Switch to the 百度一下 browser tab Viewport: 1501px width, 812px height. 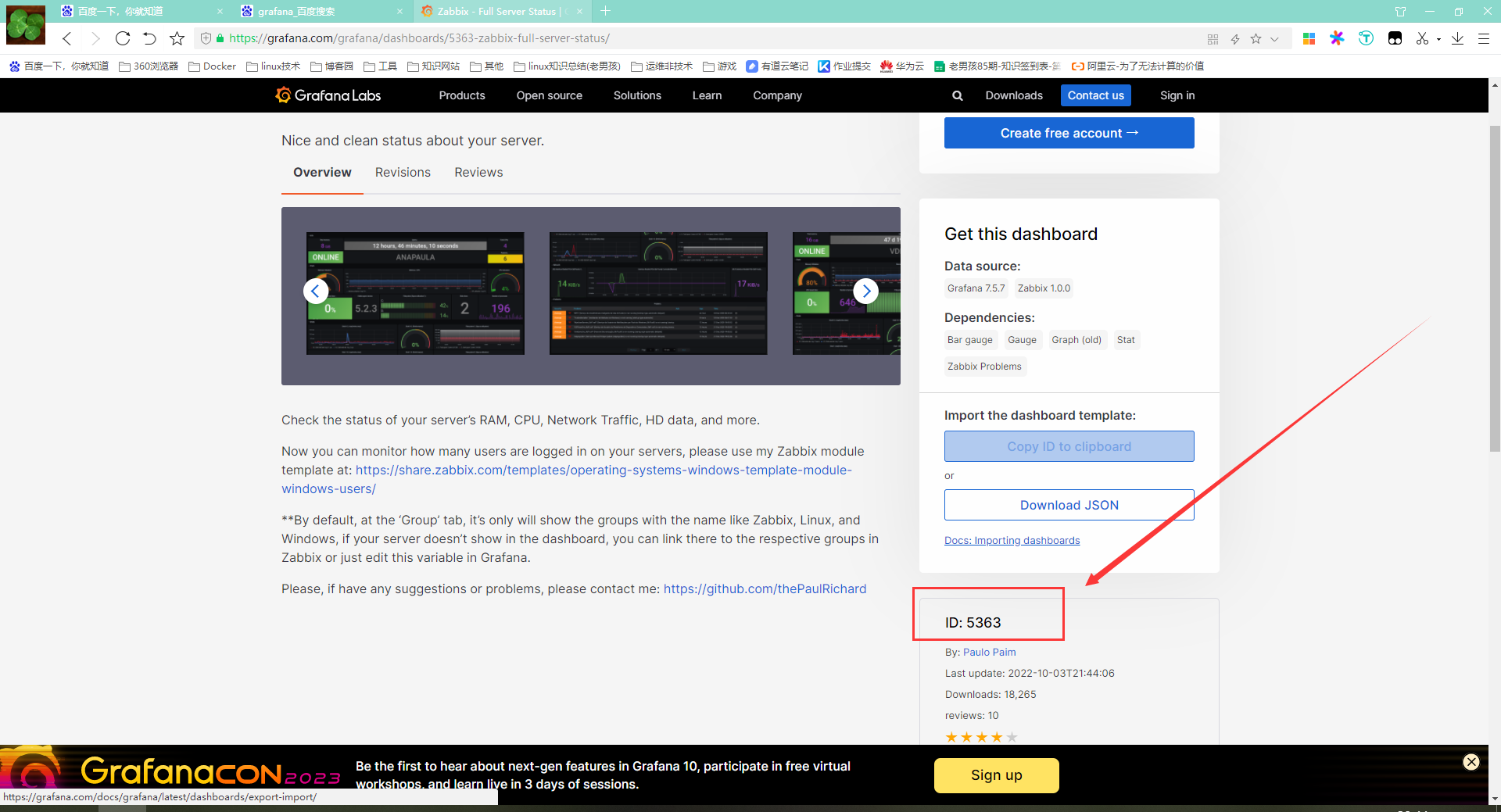142,11
